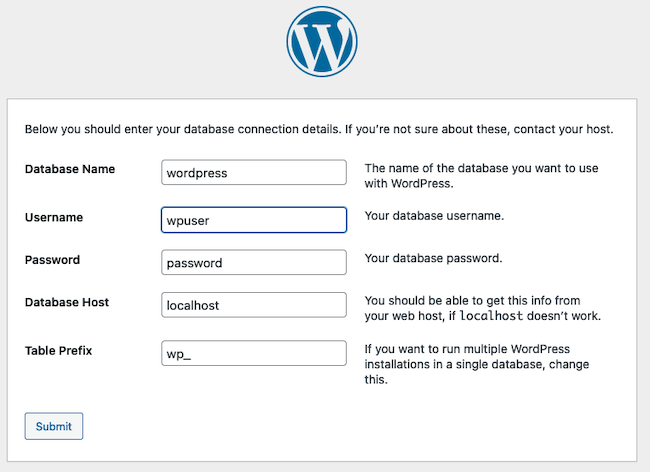The height and width of the screenshot is (472, 650).
Task: Focus the Database Name input field
Action: (x=253, y=173)
